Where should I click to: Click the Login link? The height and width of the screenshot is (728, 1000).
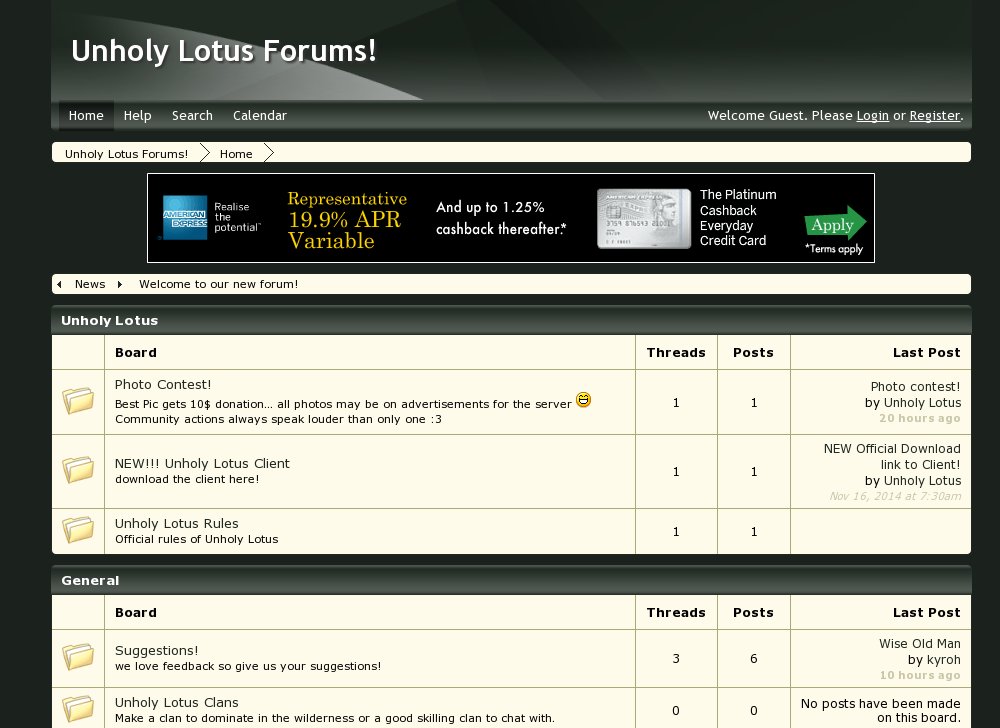click(x=872, y=116)
